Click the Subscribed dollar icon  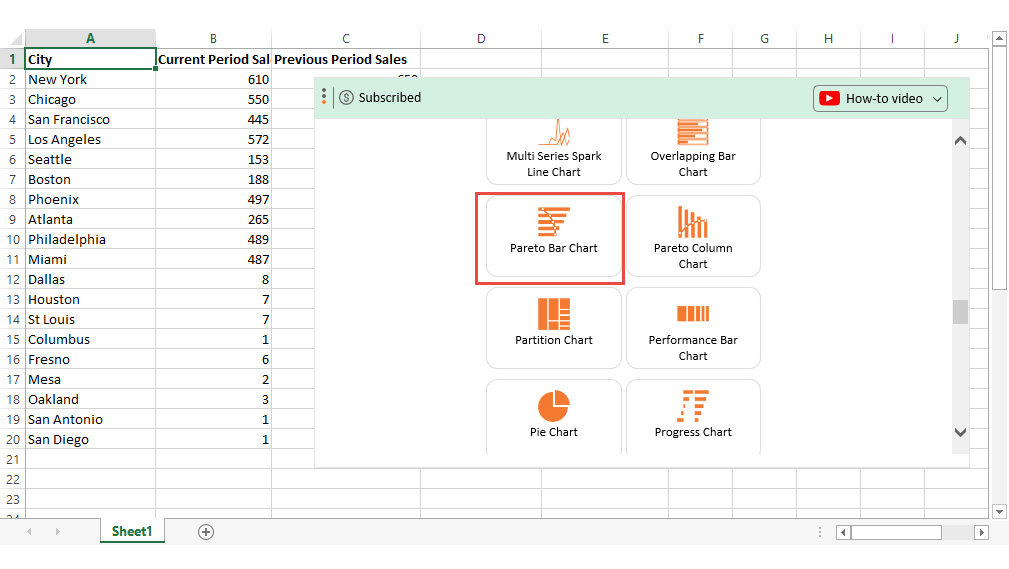[346, 97]
